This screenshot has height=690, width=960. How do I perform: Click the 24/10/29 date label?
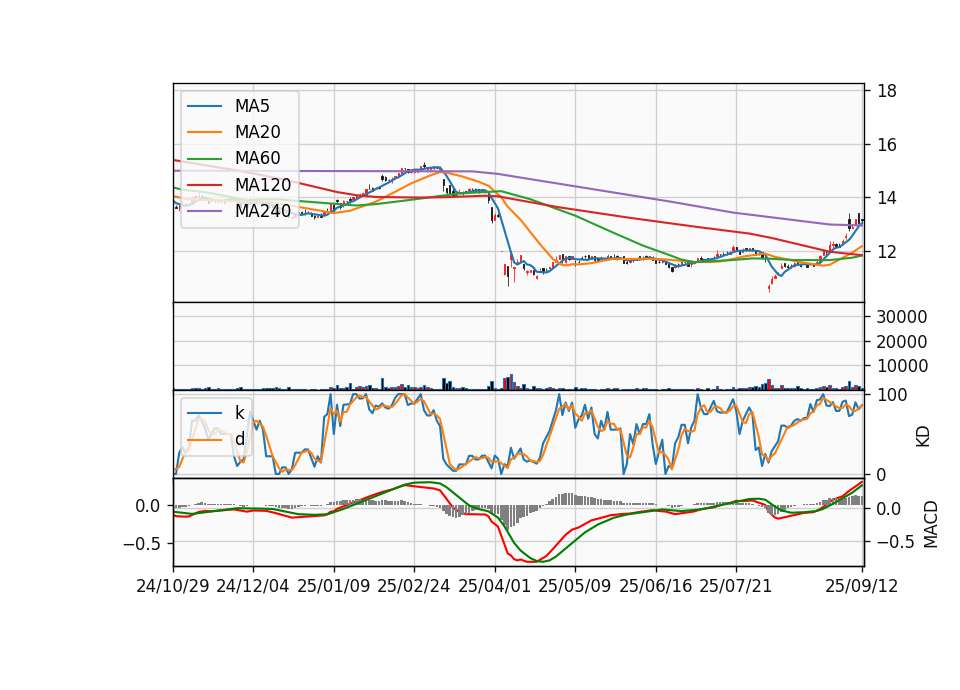pyautogui.click(x=173, y=586)
